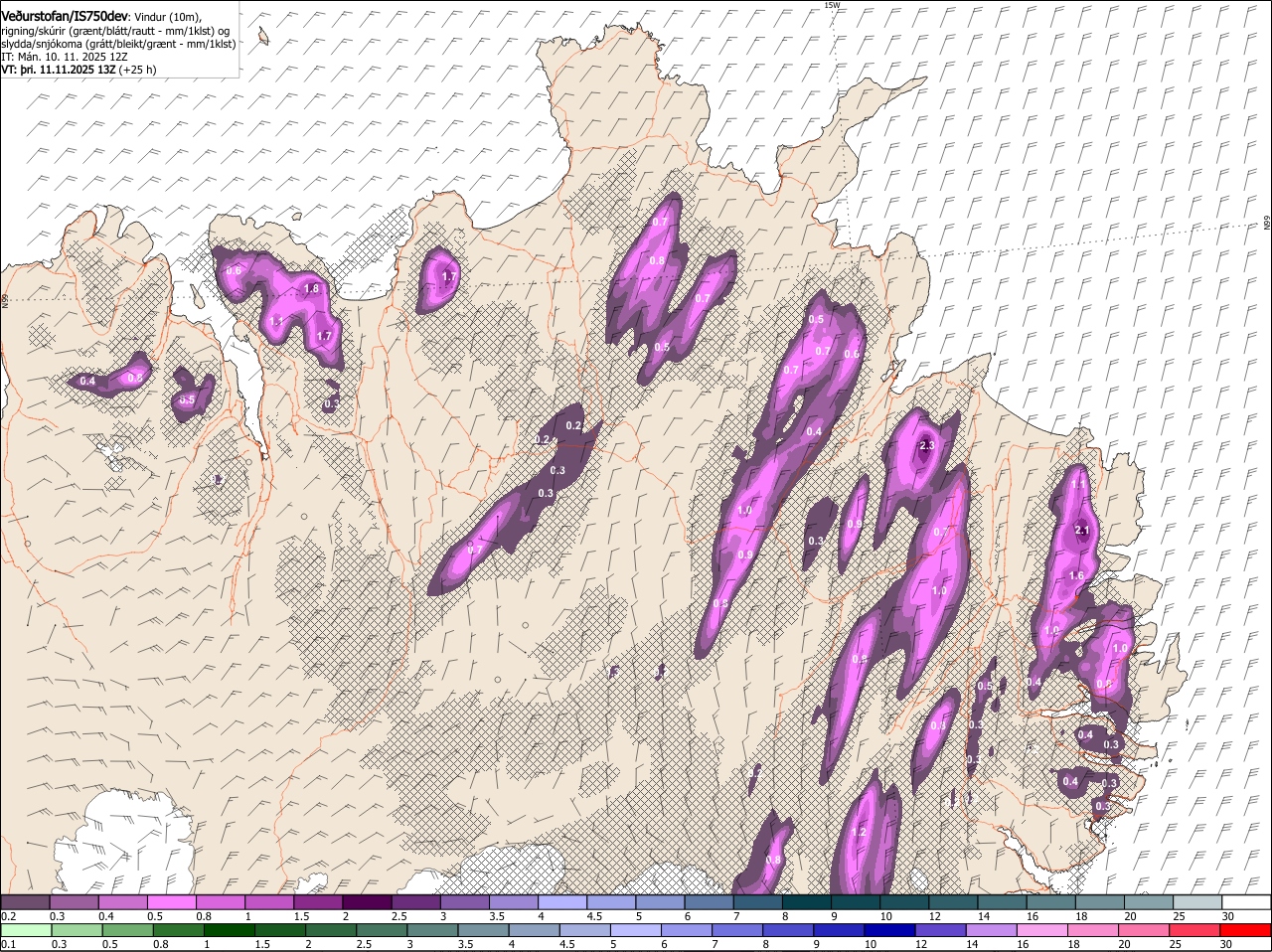Screen dimensions: 1272x952
Task: Choose the bottom legend swatch between 4.5 and 5
Action: [x=586, y=930]
